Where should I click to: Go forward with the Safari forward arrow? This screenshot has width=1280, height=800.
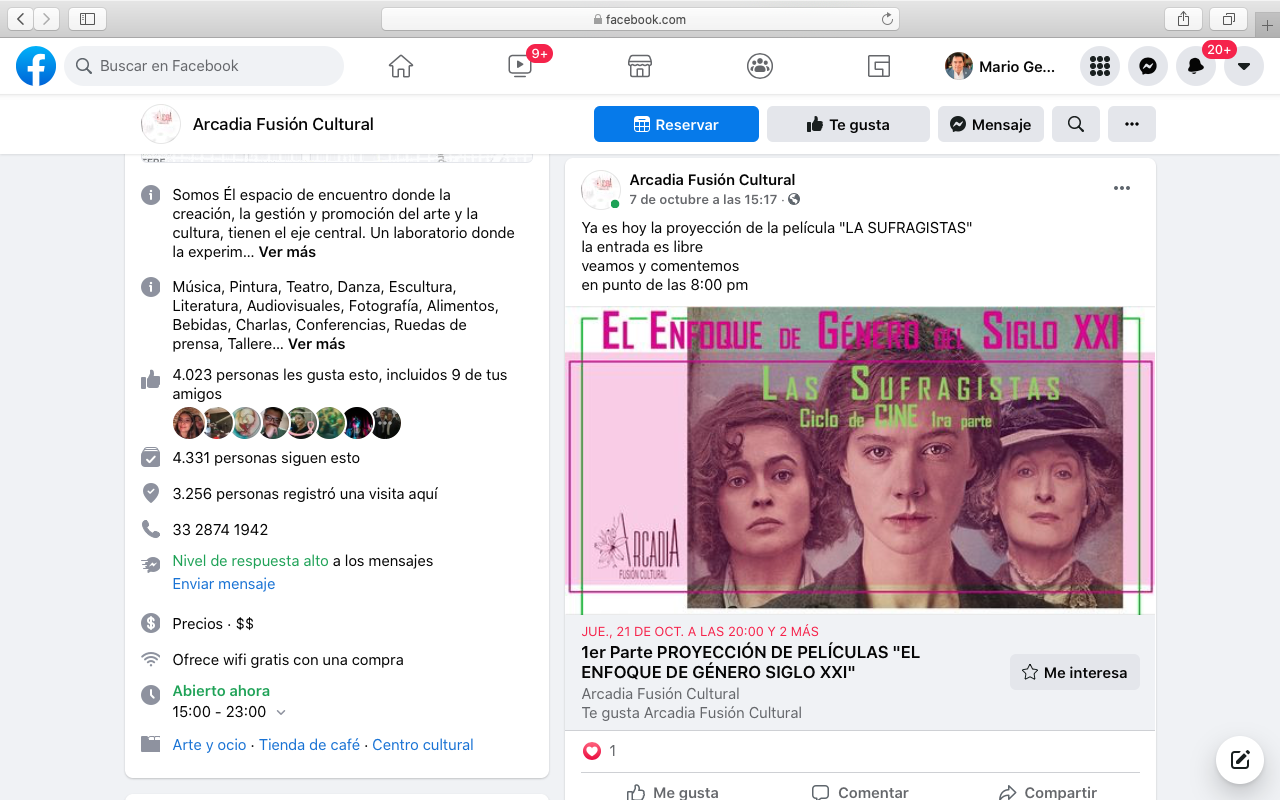47,18
